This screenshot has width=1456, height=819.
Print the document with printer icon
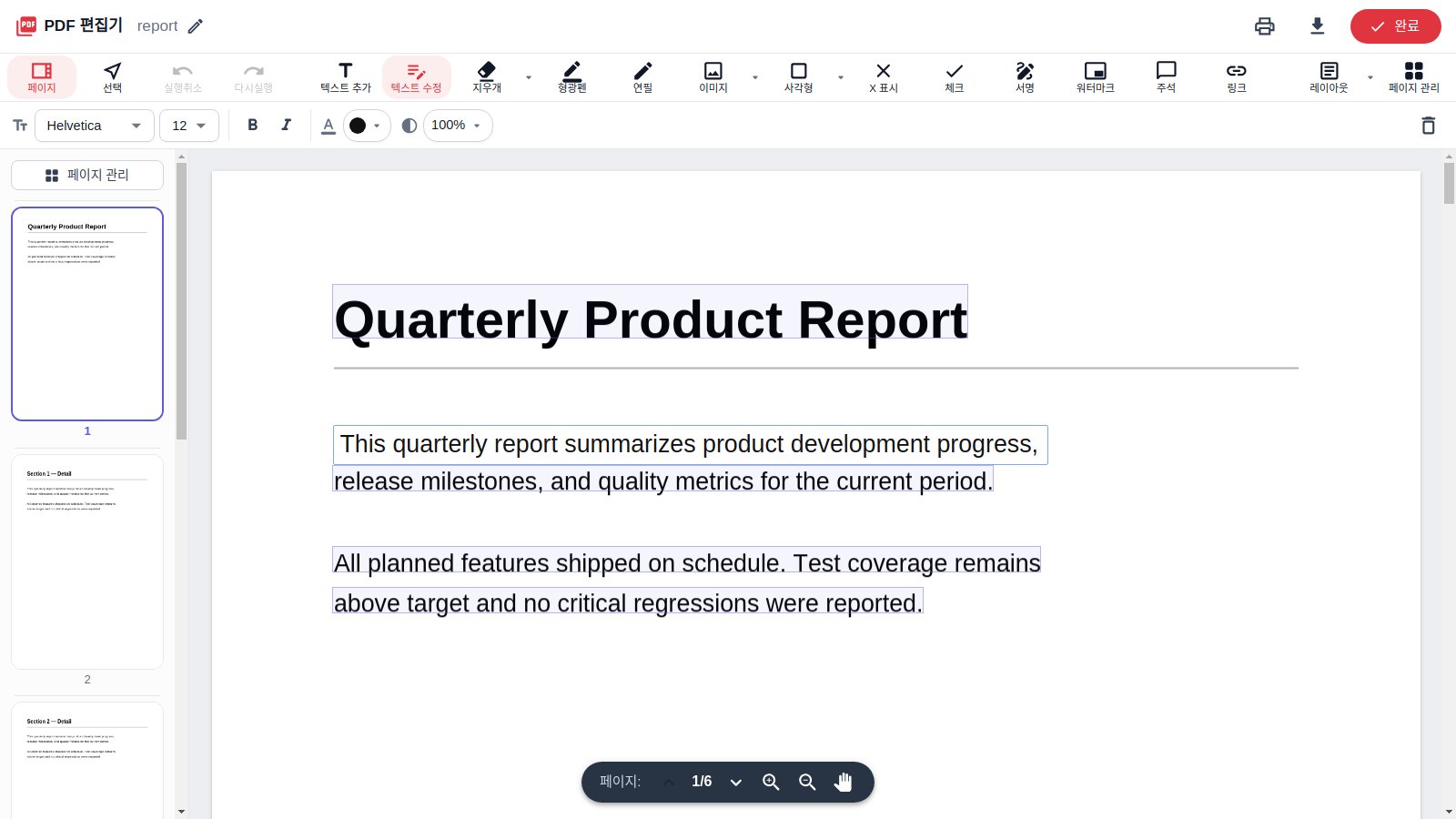1265,26
